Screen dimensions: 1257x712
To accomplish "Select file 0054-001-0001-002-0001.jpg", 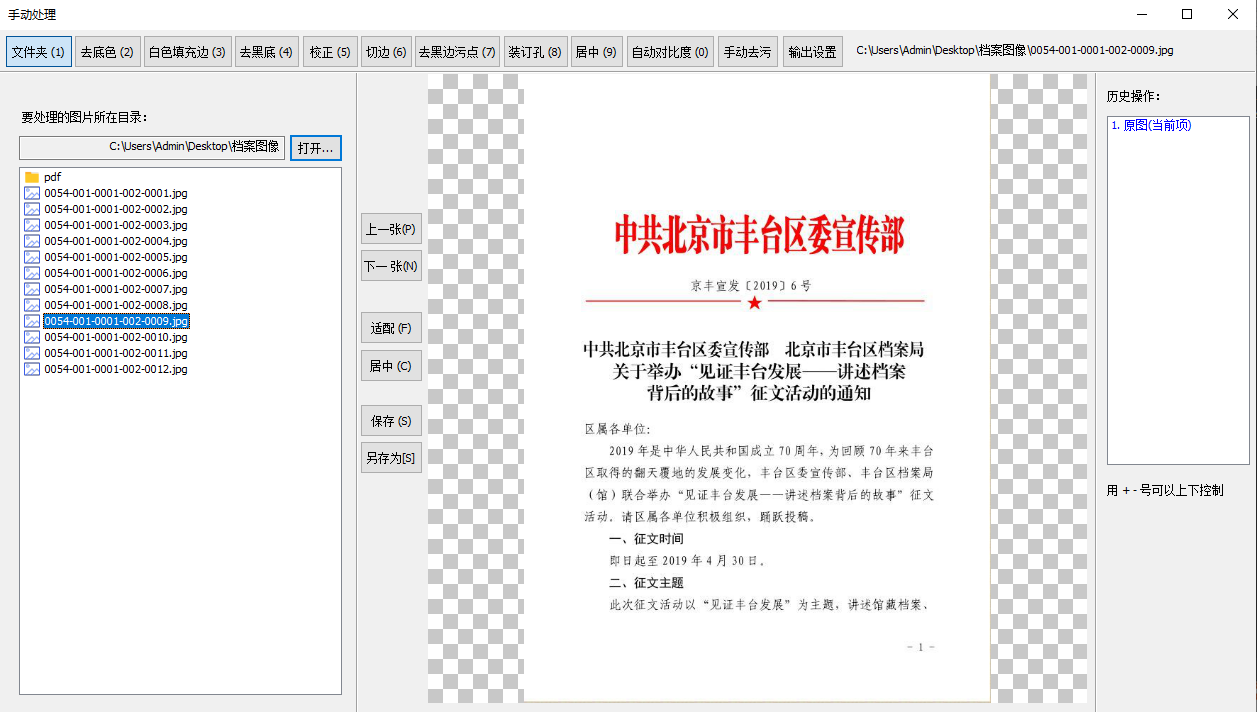I will (115, 193).
